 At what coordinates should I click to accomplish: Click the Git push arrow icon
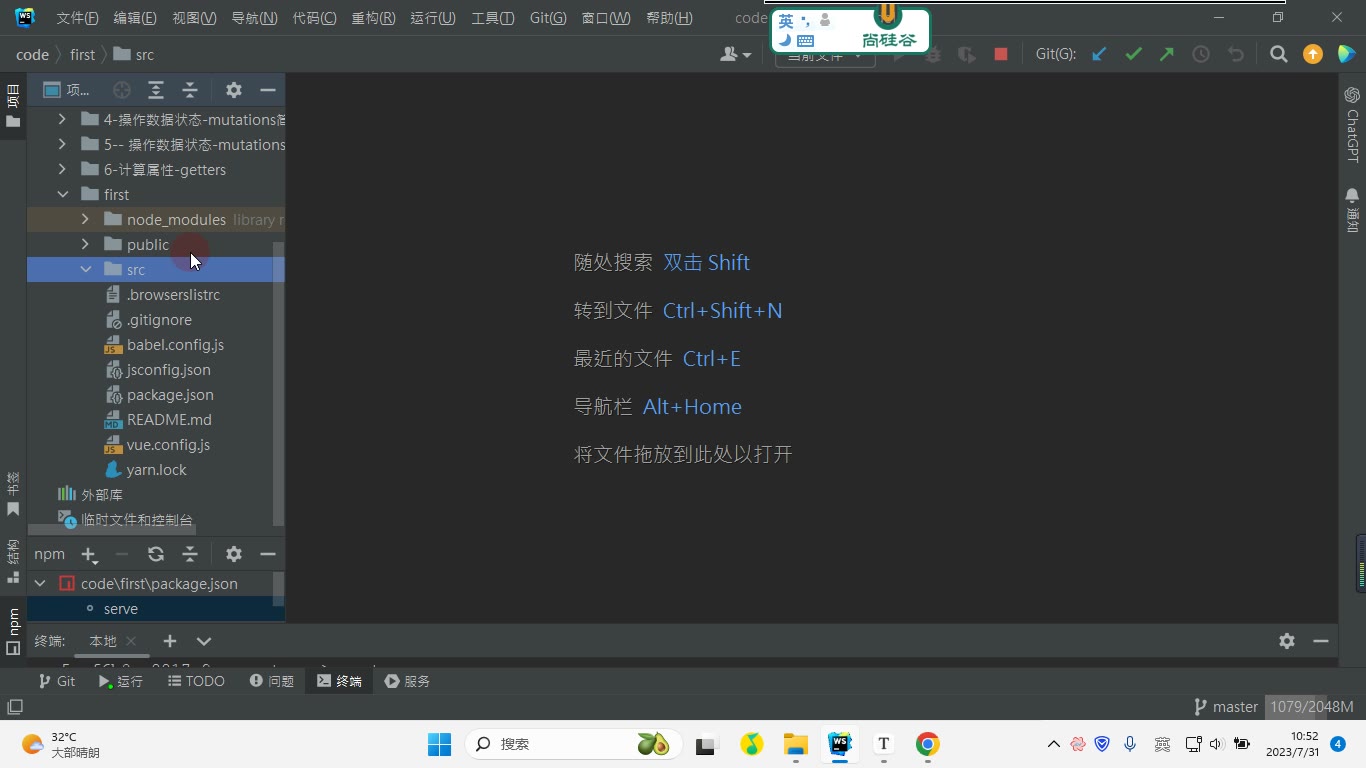[1167, 54]
